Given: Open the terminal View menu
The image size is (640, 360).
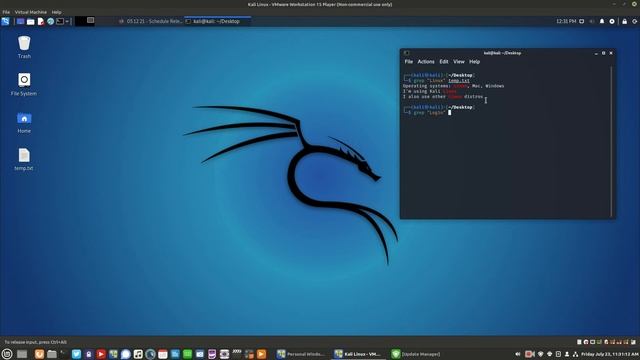Looking at the screenshot, I should point(459,62).
